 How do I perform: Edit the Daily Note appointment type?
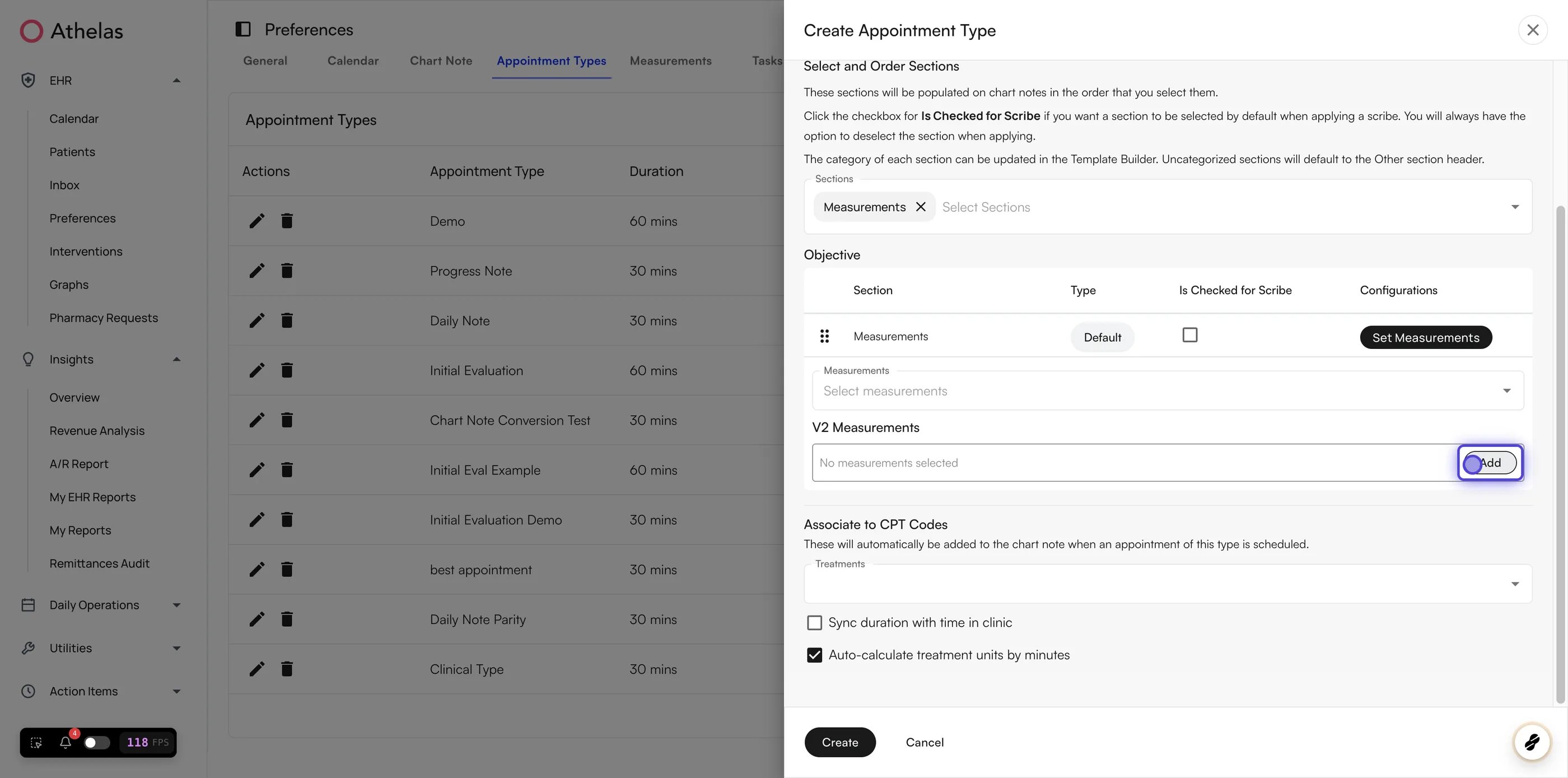257,321
